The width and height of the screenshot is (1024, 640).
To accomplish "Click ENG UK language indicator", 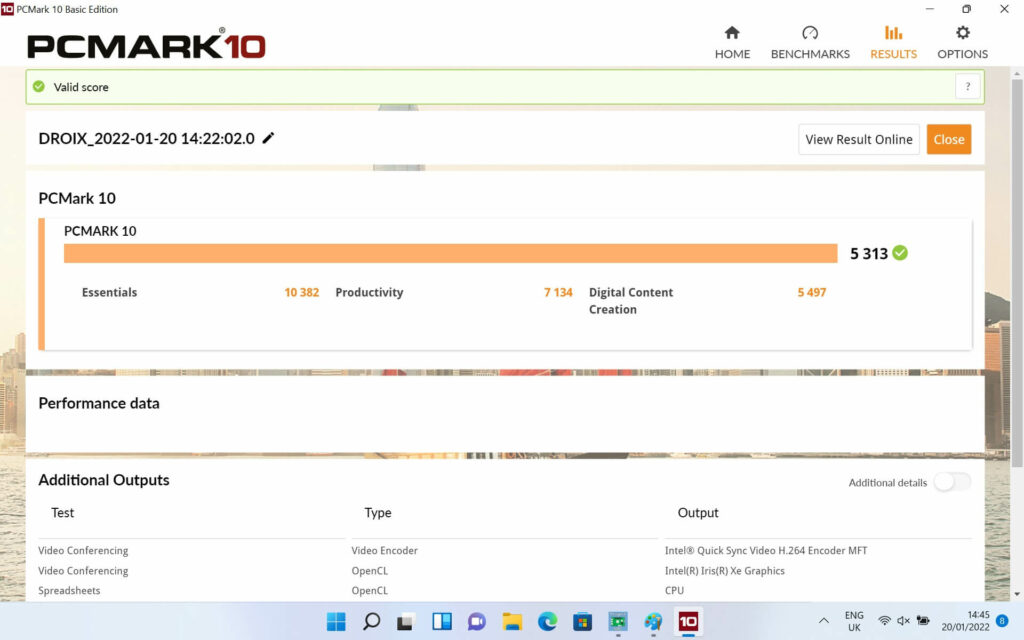I will point(854,621).
